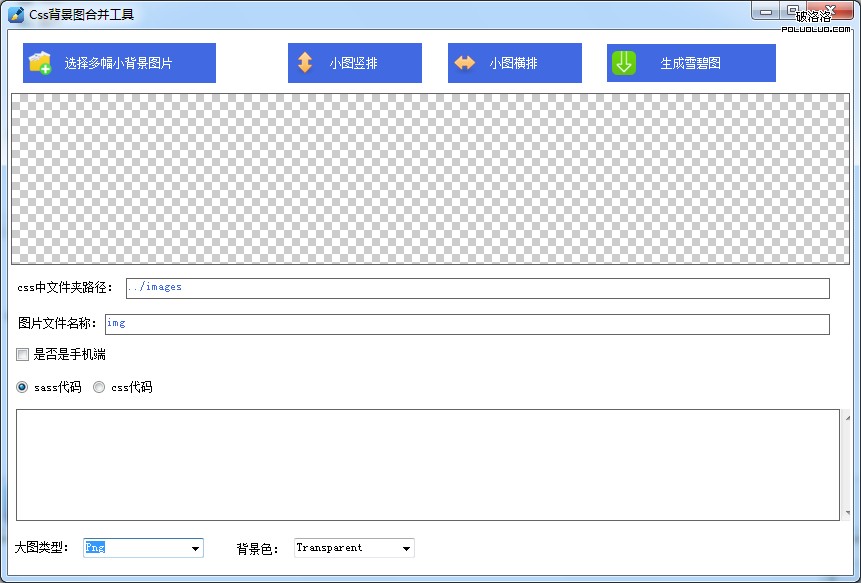Select the sass代码 radio button
The image size is (861, 583).
coord(21,387)
